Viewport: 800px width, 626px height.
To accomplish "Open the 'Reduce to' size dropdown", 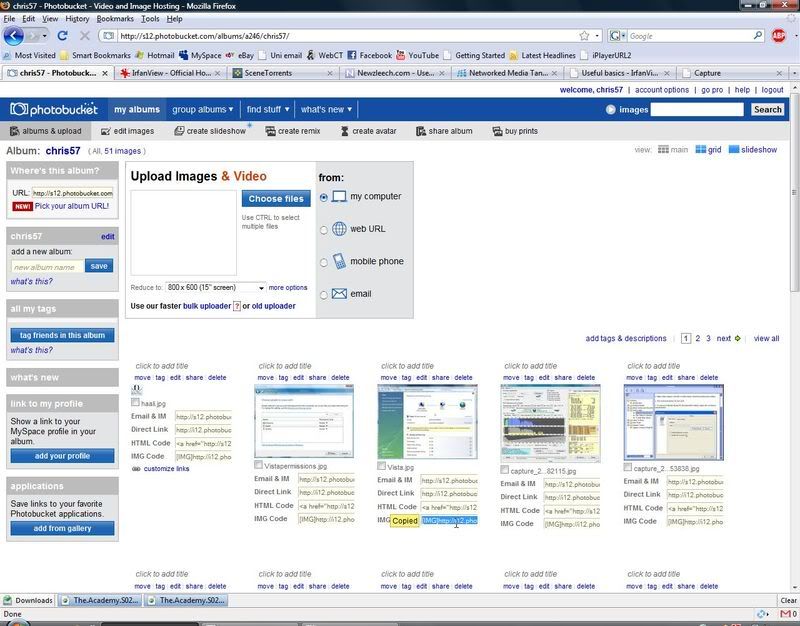I will pos(215,288).
